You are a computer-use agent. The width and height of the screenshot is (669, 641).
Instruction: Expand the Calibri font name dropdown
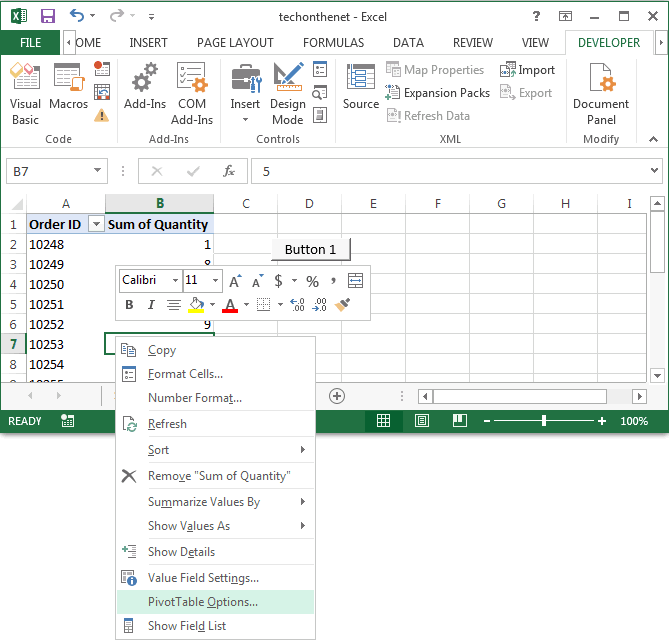[175, 280]
